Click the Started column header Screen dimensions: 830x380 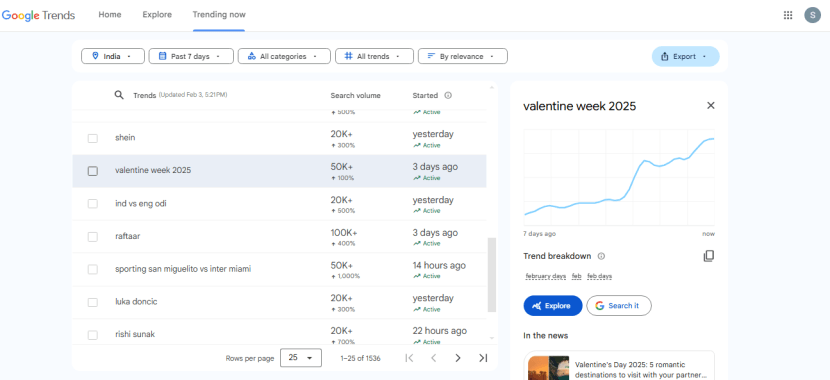425,96
